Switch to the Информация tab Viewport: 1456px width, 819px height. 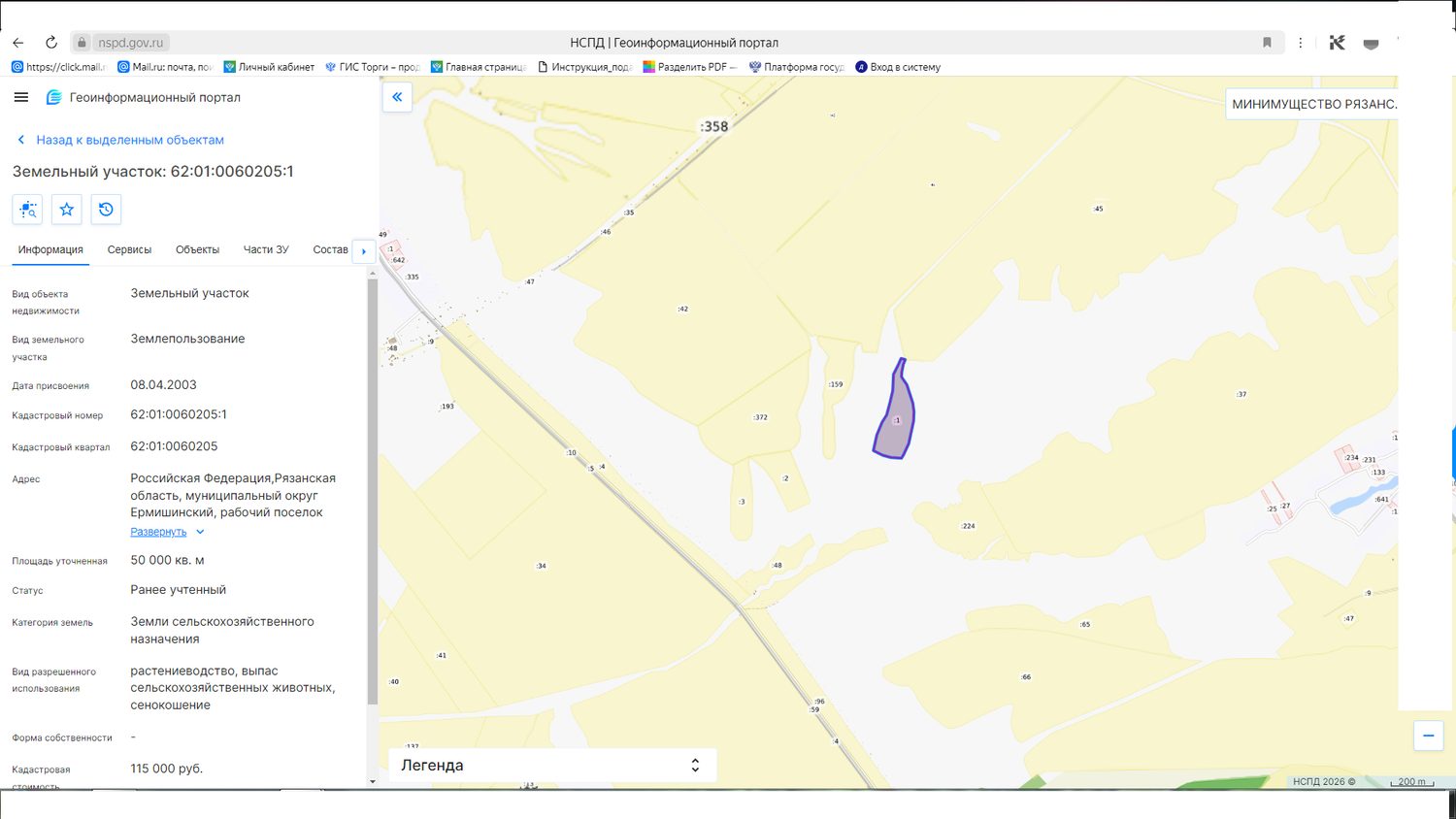coord(50,249)
